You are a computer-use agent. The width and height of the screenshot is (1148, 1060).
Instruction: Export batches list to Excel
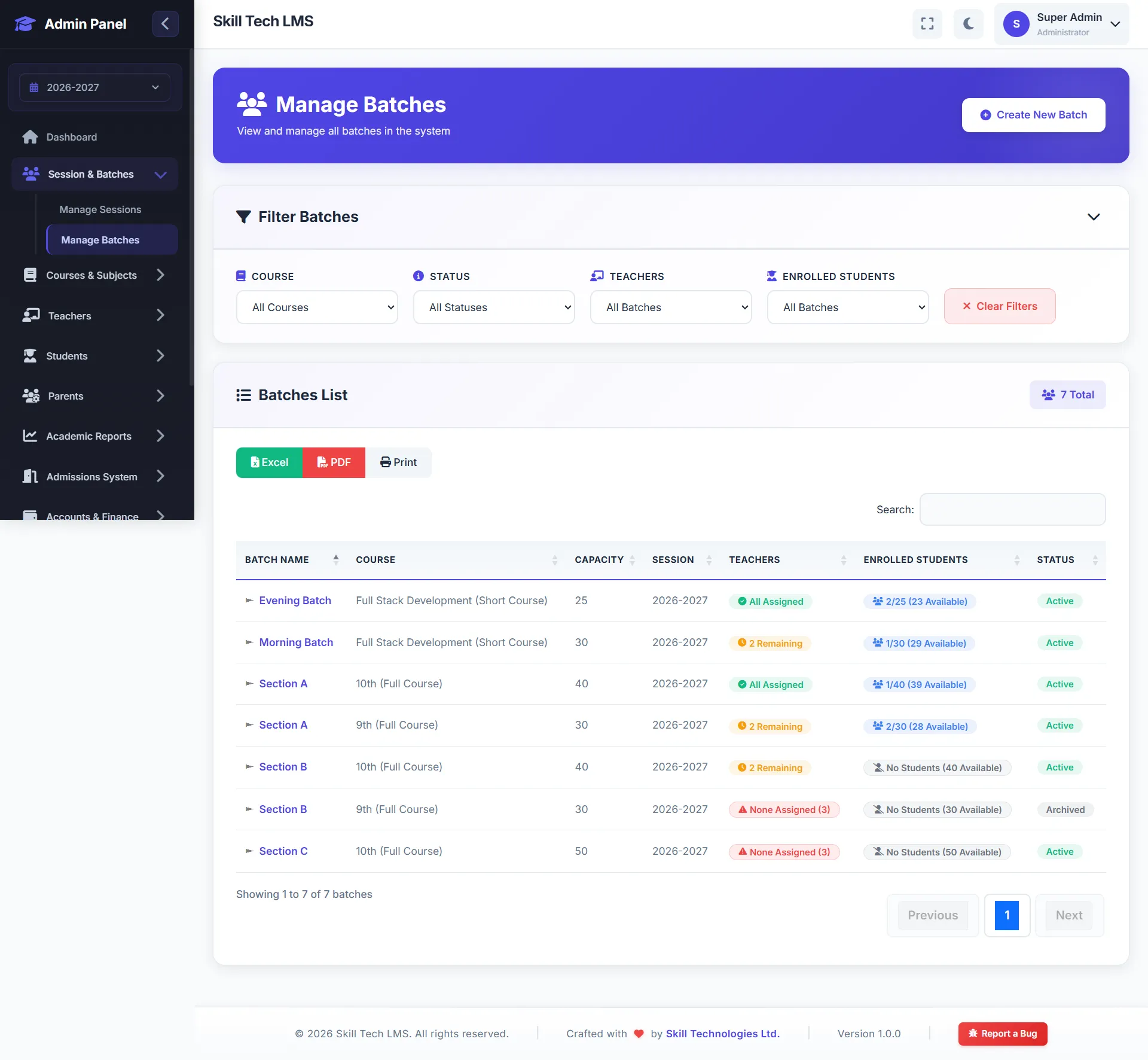pyautogui.click(x=269, y=462)
